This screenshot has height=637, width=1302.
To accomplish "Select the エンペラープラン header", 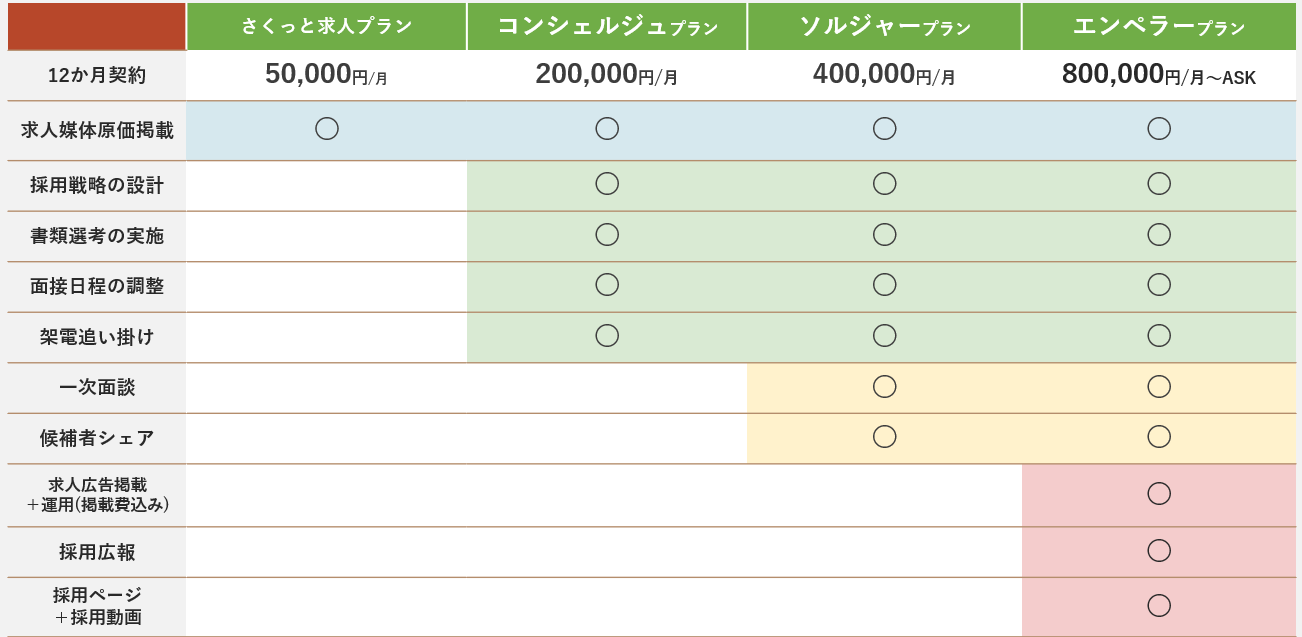I will [1159, 26].
